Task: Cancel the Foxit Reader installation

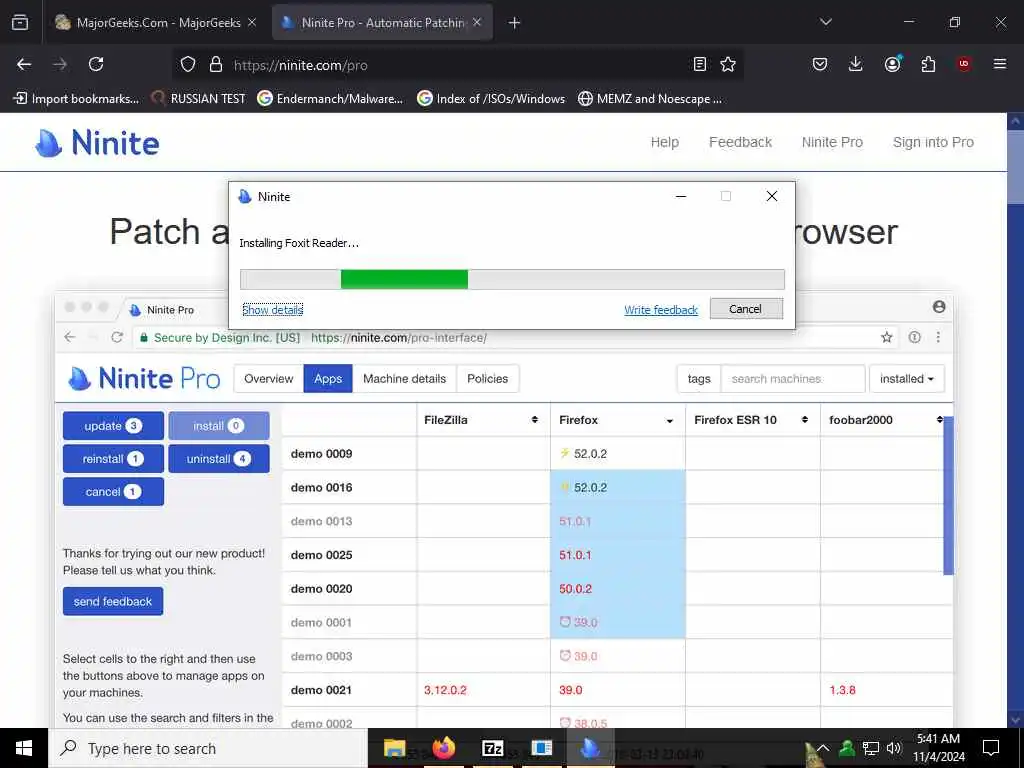Action: [x=746, y=309]
